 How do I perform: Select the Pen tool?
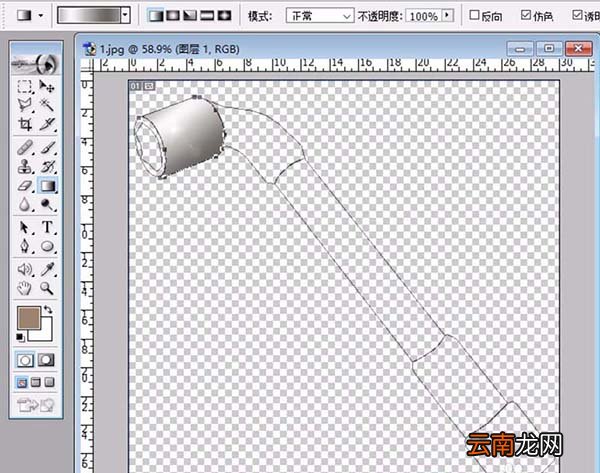click(x=25, y=246)
